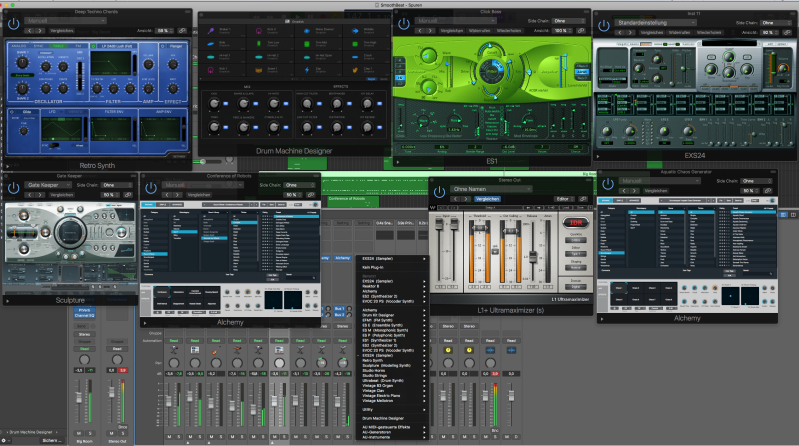The width and height of the screenshot is (799, 446).
Task: Go to previous preset in Retro Synth
Action: [x=30, y=31]
